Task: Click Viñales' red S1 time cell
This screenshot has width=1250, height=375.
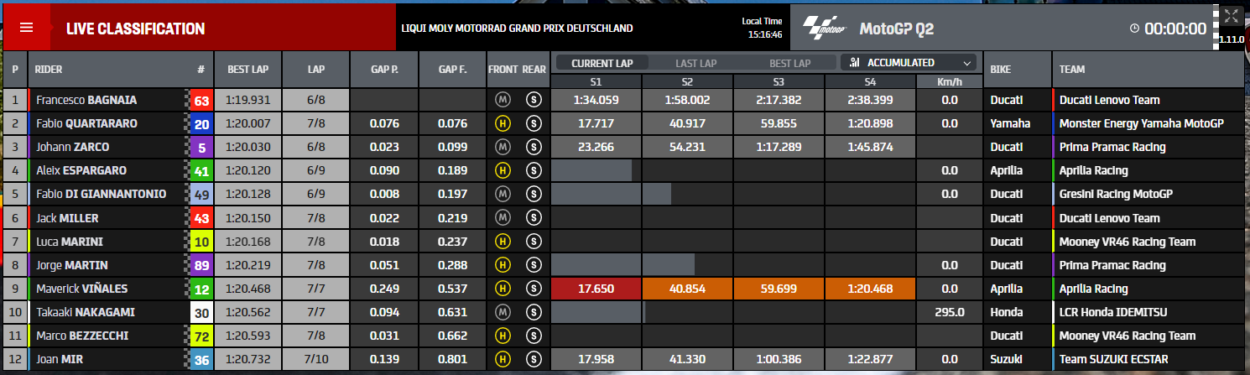Action: click(596, 289)
